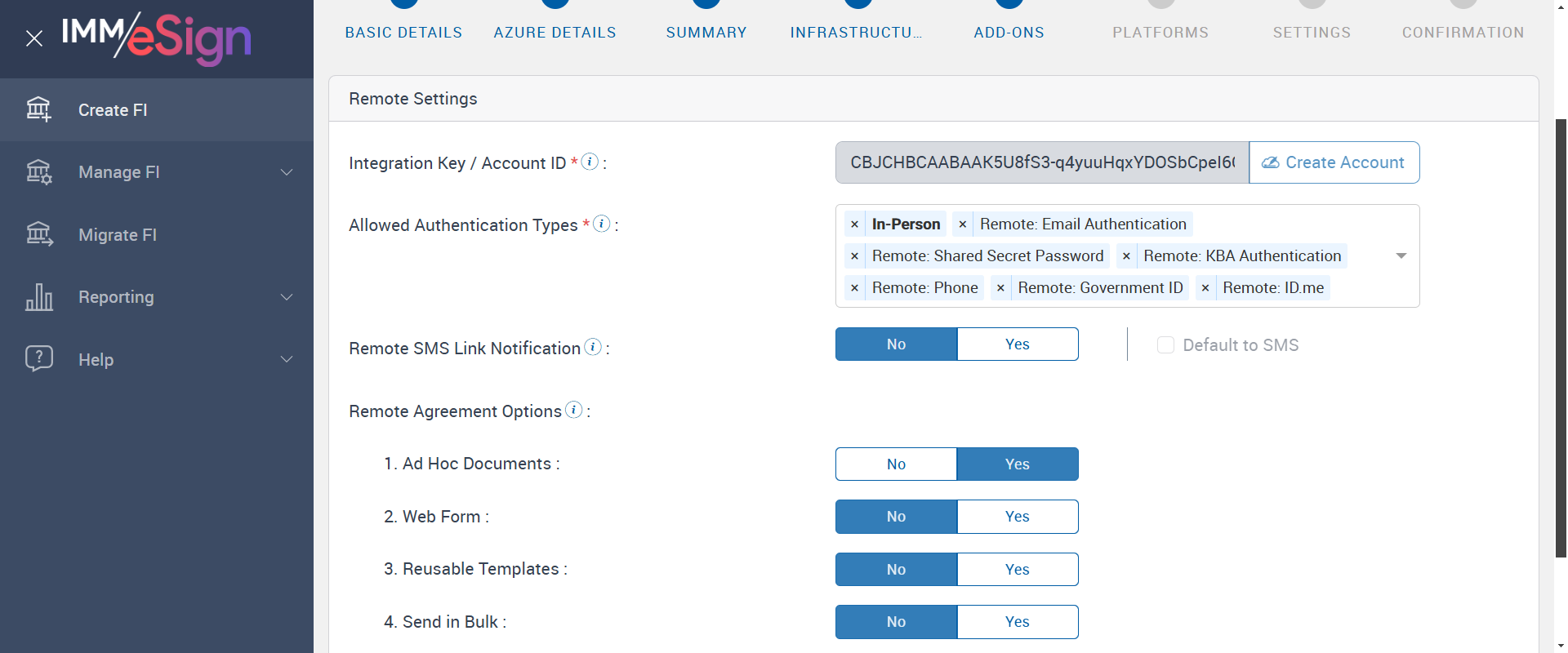The image size is (1568, 653).
Task: Expand the Manage FI submenu chevron
Action: click(x=287, y=172)
